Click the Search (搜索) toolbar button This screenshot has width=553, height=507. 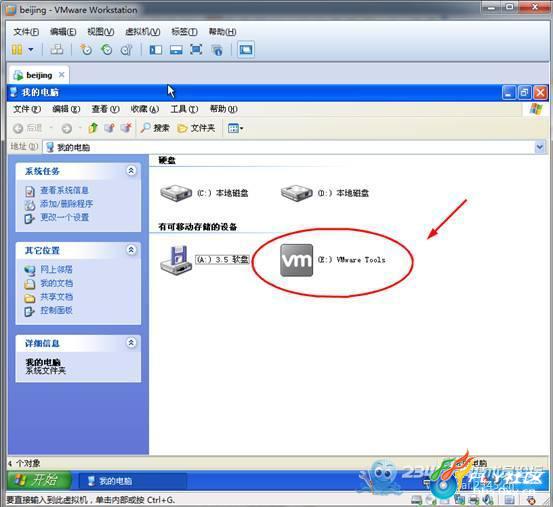coord(155,128)
